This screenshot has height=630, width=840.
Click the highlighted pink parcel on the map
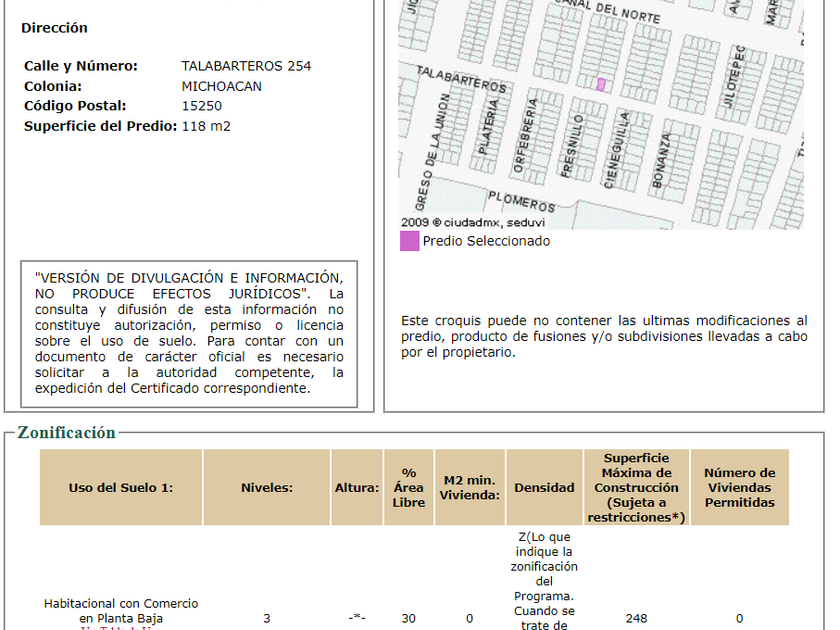(601, 85)
